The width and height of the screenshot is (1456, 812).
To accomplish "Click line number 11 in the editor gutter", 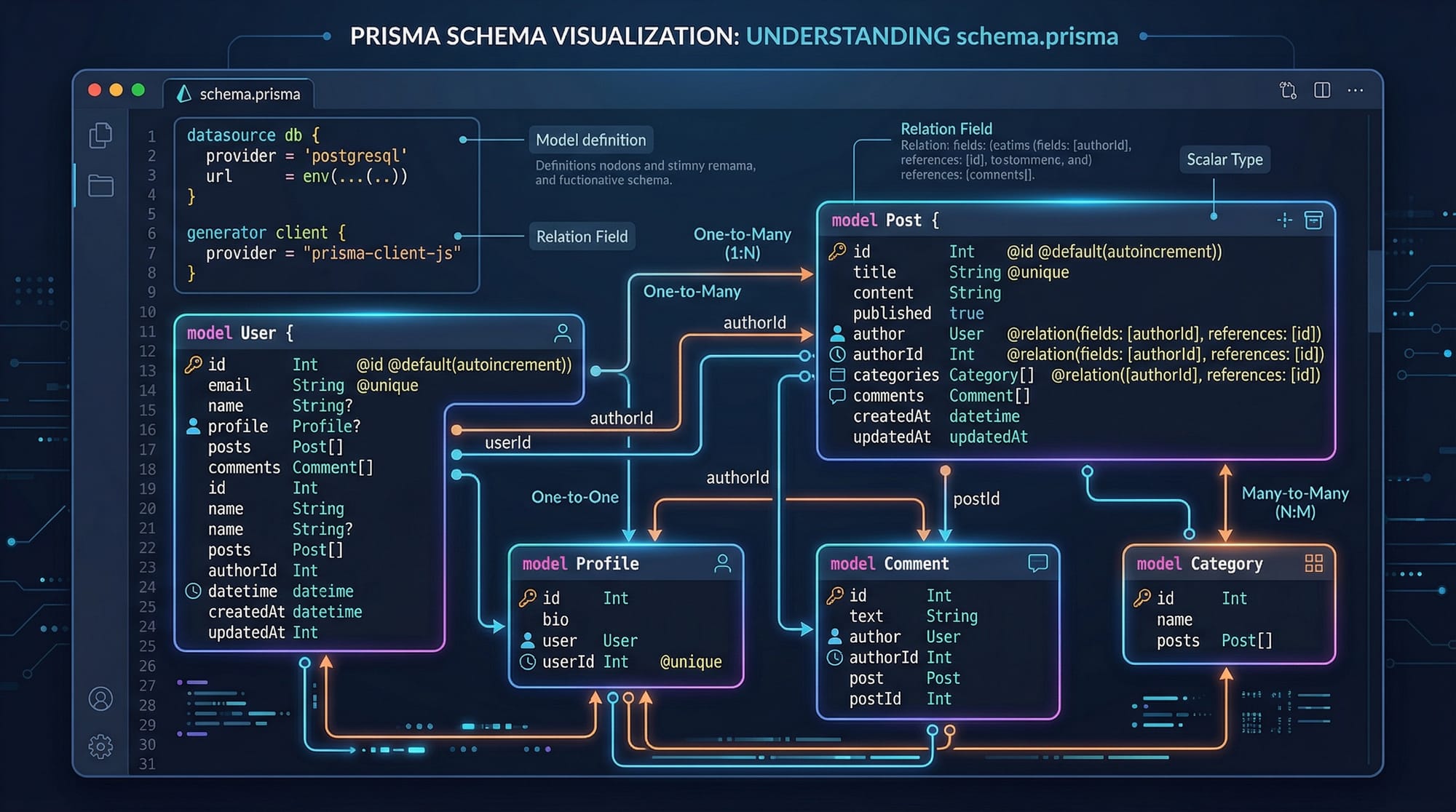I will point(149,333).
